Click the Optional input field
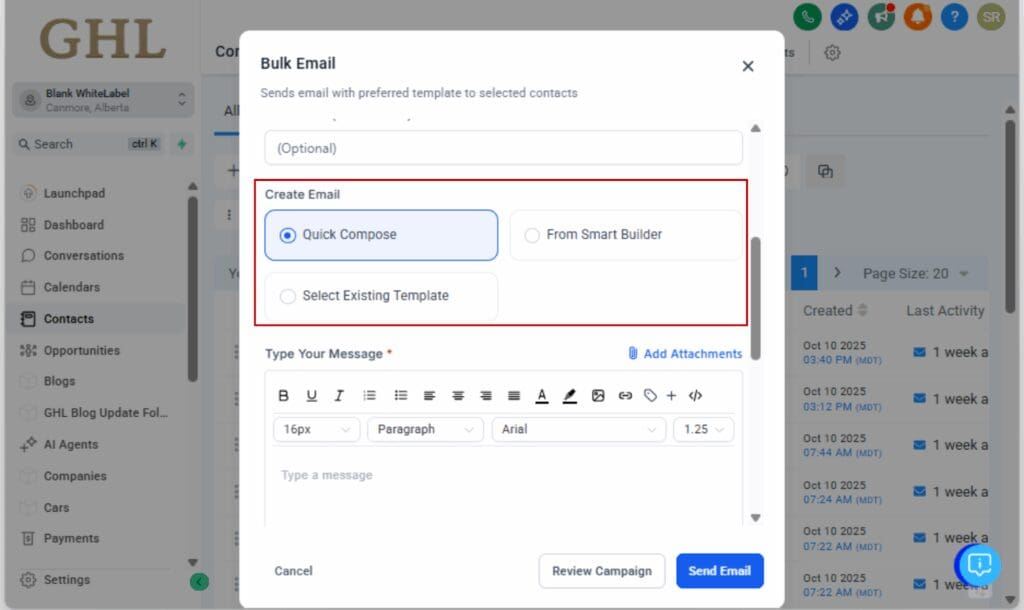Screen dimensions: 1024x610 pyautogui.click(x=502, y=146)
